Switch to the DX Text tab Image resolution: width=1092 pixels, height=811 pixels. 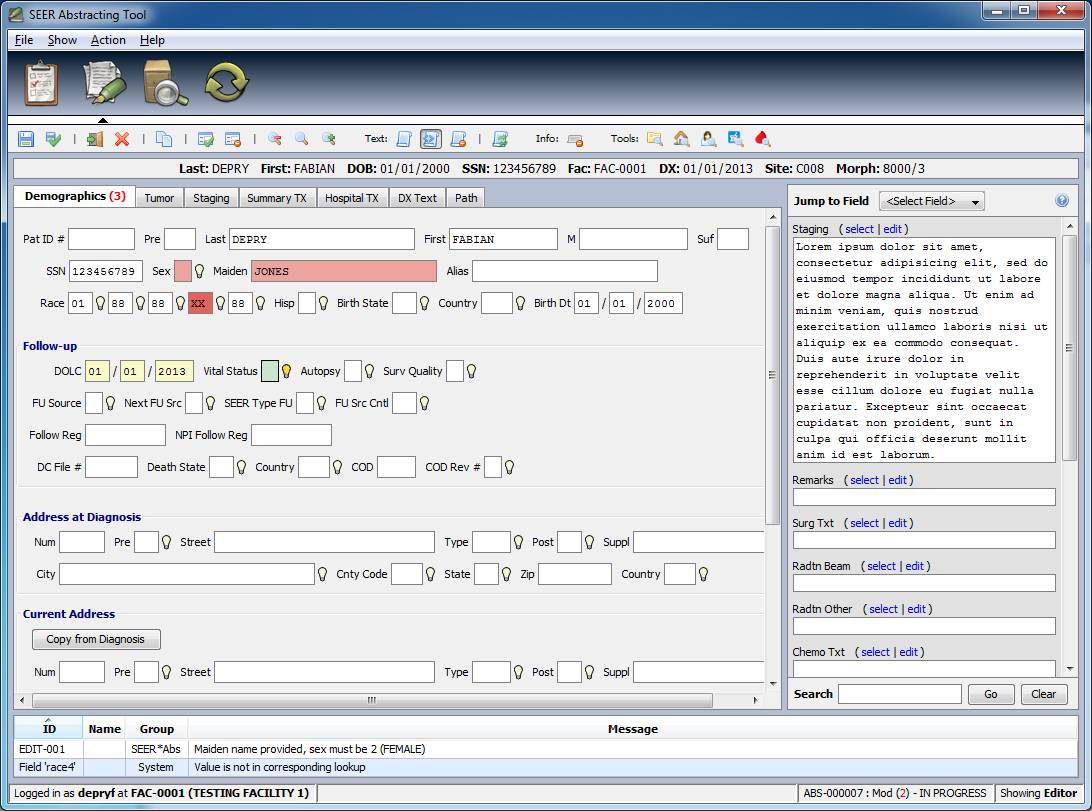[x=417, y=198]
